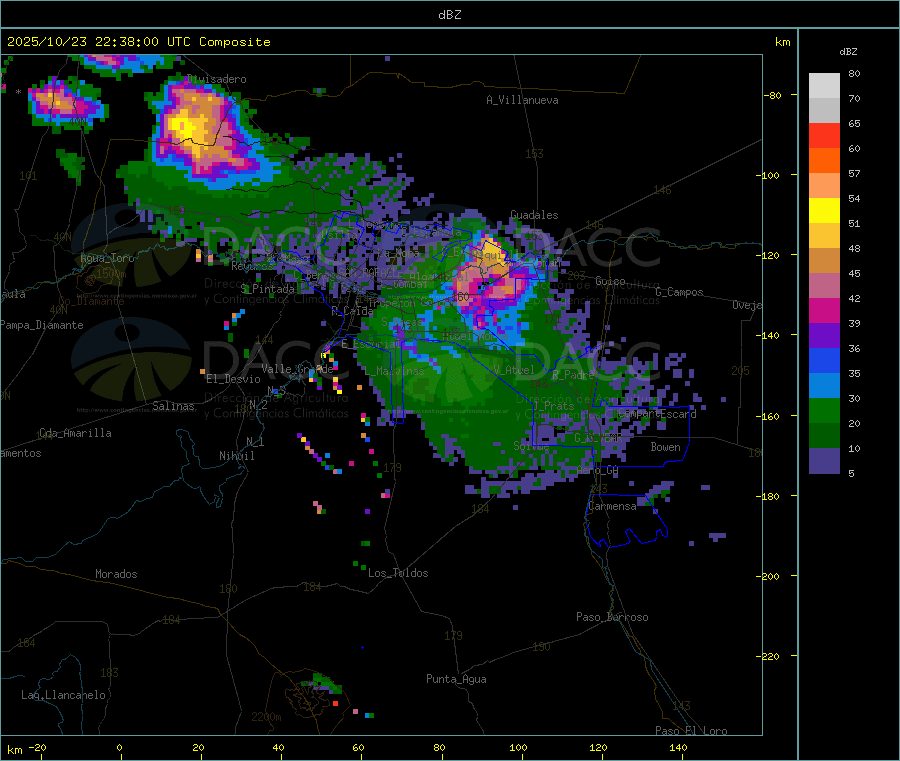
Task: Click the 'Punta_Agua' place label
Action: point(456,679)
